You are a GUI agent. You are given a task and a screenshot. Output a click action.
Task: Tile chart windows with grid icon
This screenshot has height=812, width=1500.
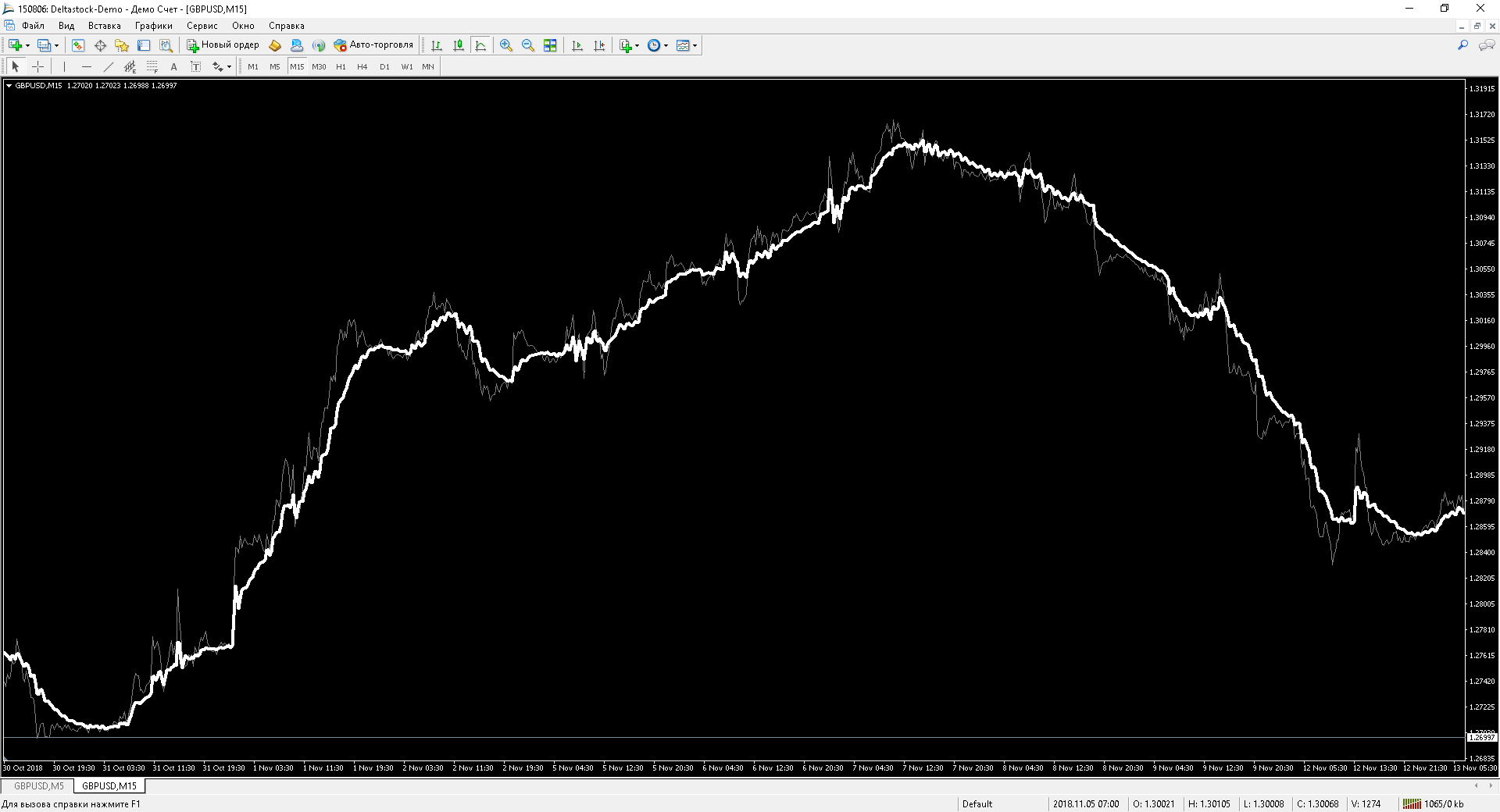[x=550, y=45]
